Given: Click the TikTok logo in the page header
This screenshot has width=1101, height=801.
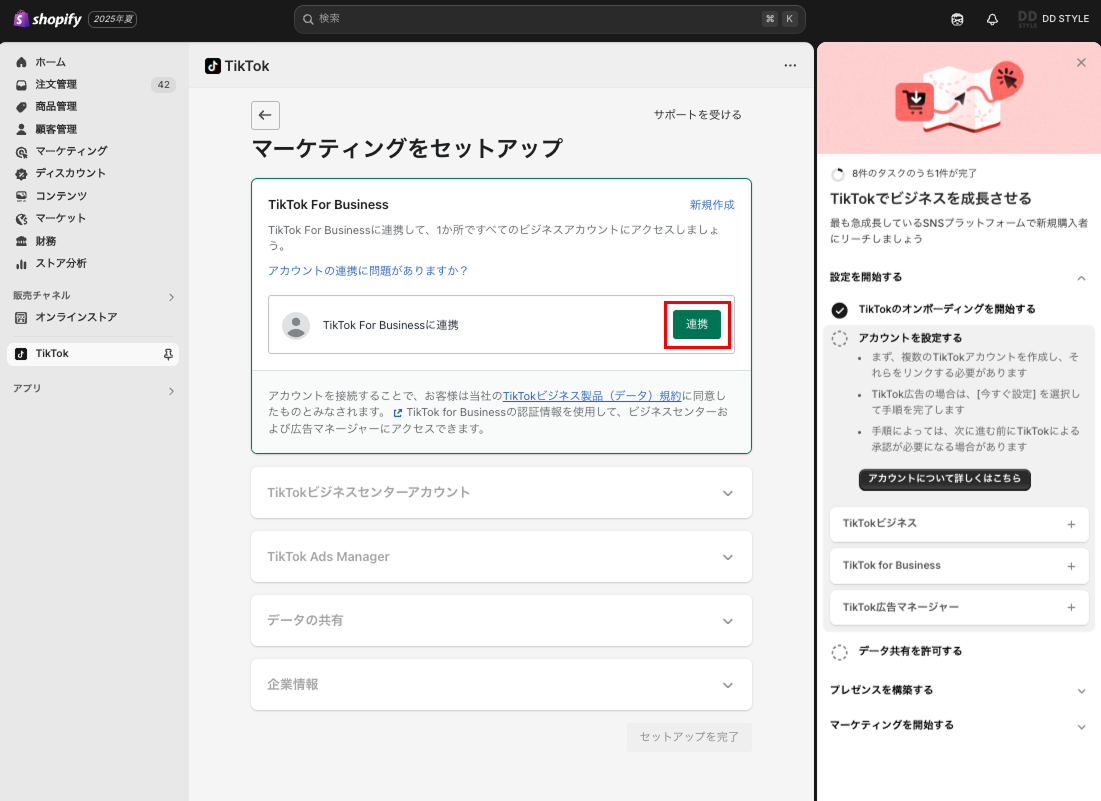Looking at the screenshot, I should [x=213, y=66].
